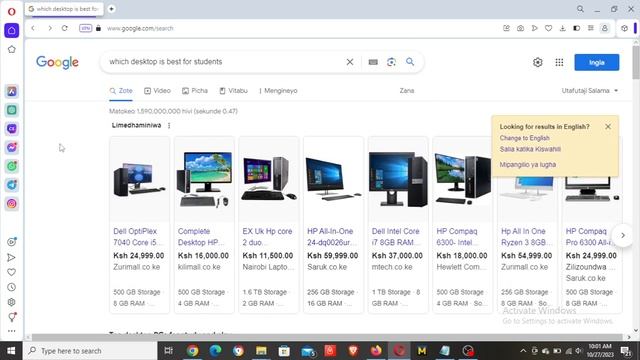Screen dimensions: 640x360
Task: Add page to bookmarks heart in toolbar
Action: click(548, 28)
